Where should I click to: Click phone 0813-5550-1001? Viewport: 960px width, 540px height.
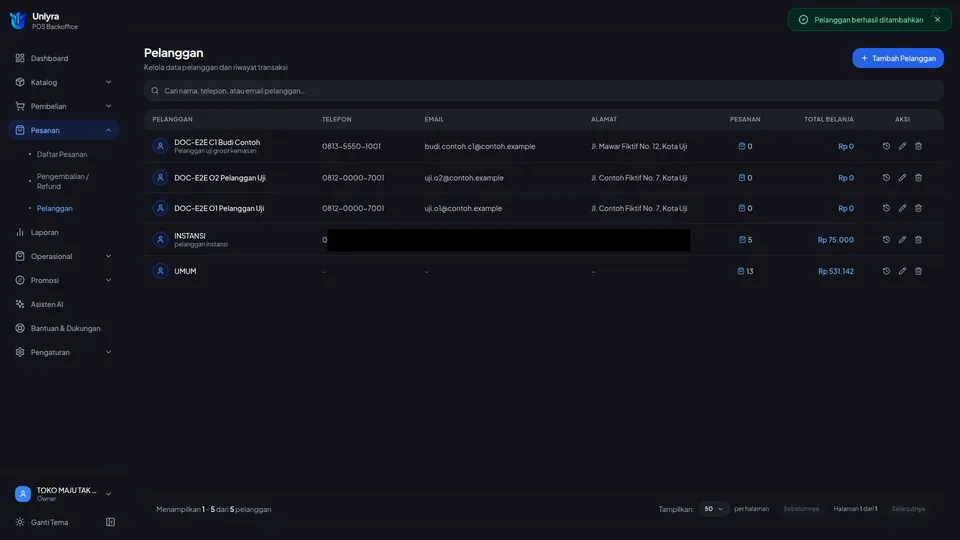(x=351, y=146)
